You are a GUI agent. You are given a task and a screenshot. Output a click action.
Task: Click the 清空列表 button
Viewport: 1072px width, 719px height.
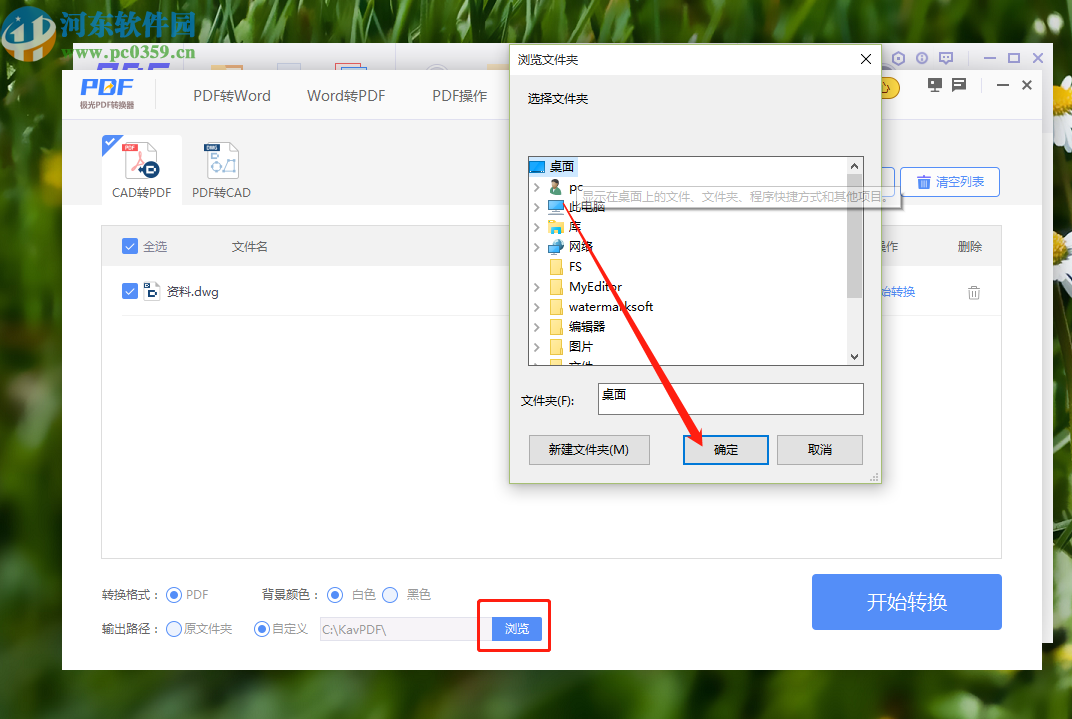point(950,182)
